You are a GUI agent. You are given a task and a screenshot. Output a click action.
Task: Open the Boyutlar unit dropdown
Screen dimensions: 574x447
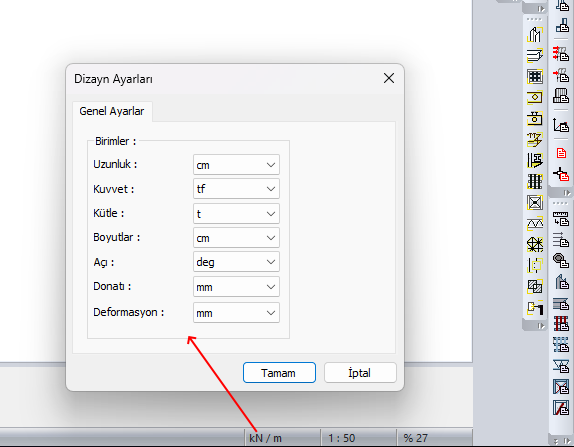click(x=236, y=238)
